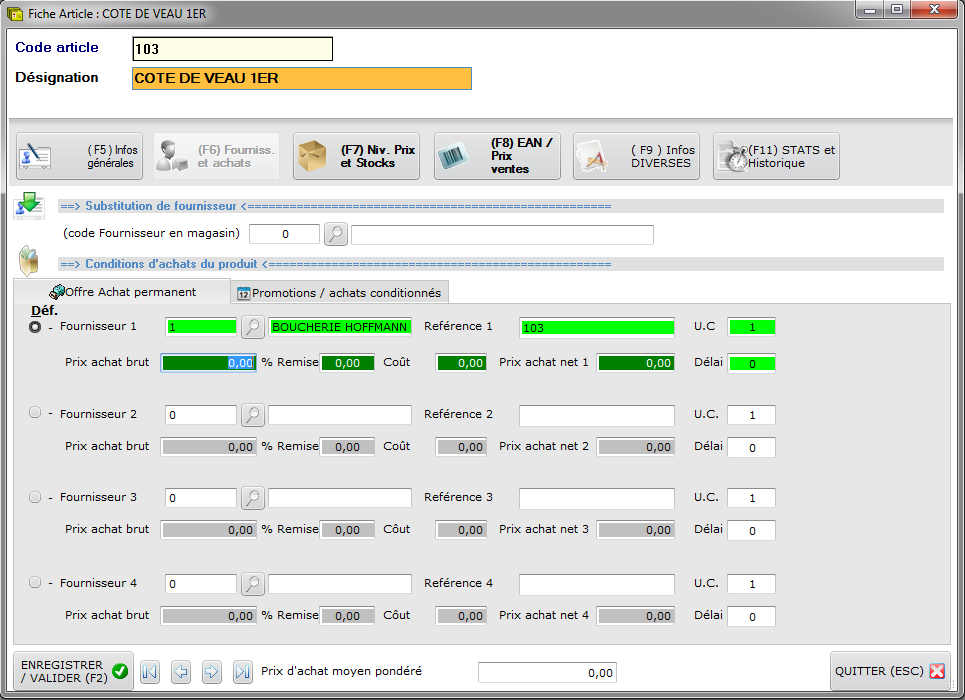Choose Fournisseur 3 as default supplier
The image size is (965, 700).
pos(36,497)
